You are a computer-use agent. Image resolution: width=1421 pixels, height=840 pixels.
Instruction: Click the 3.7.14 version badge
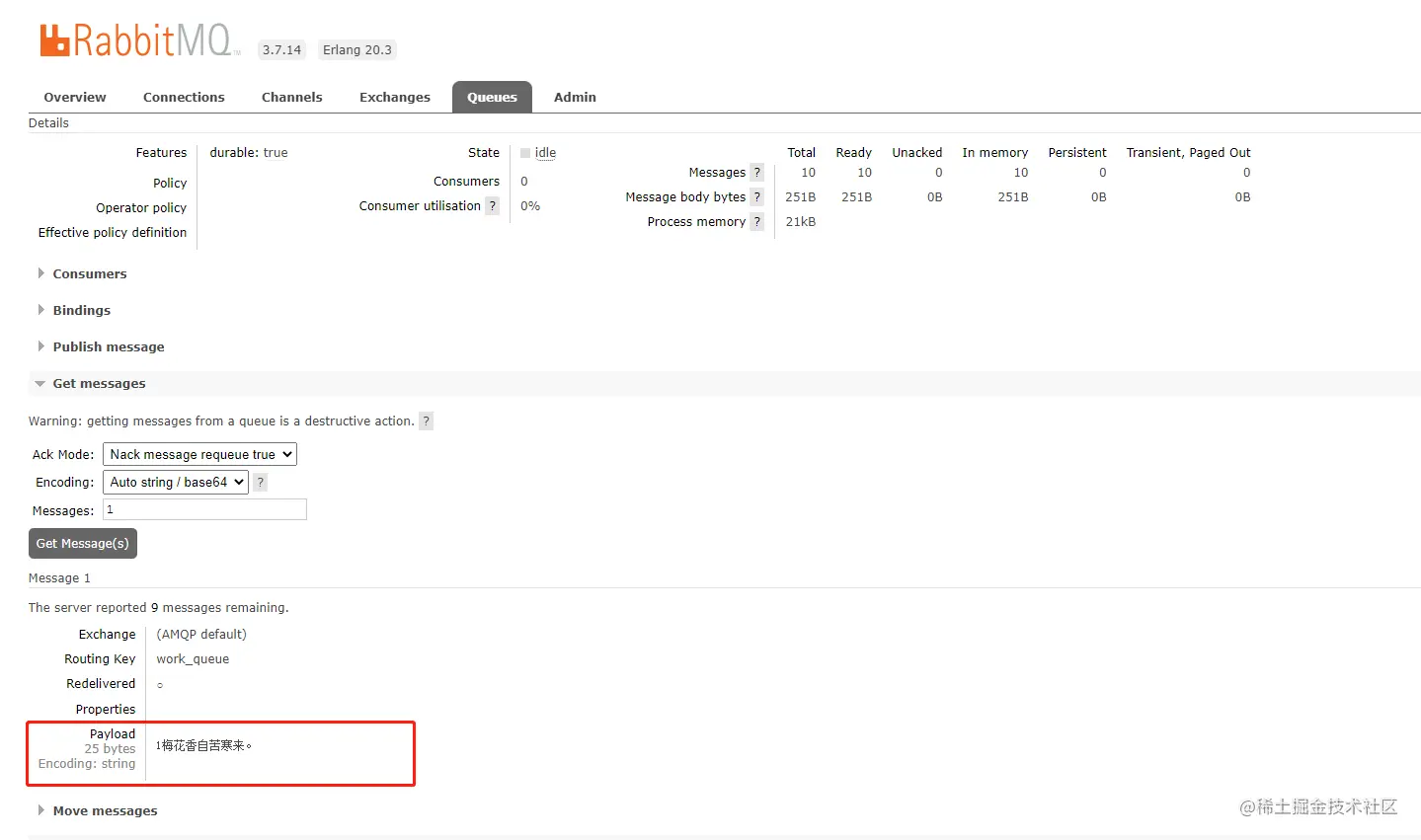(281, 49)
